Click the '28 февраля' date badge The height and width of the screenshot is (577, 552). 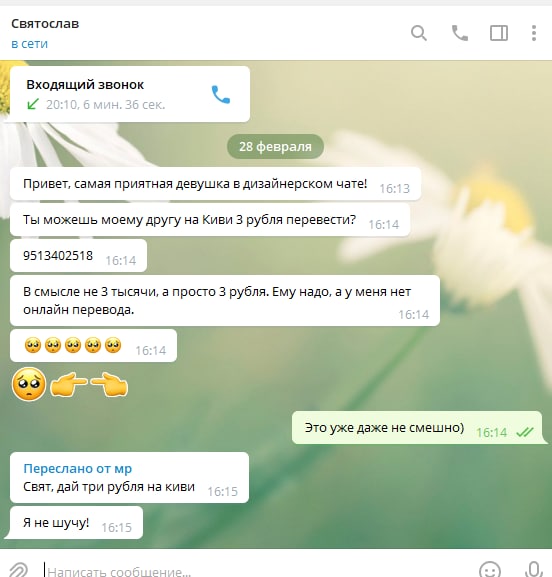[275, 146]
